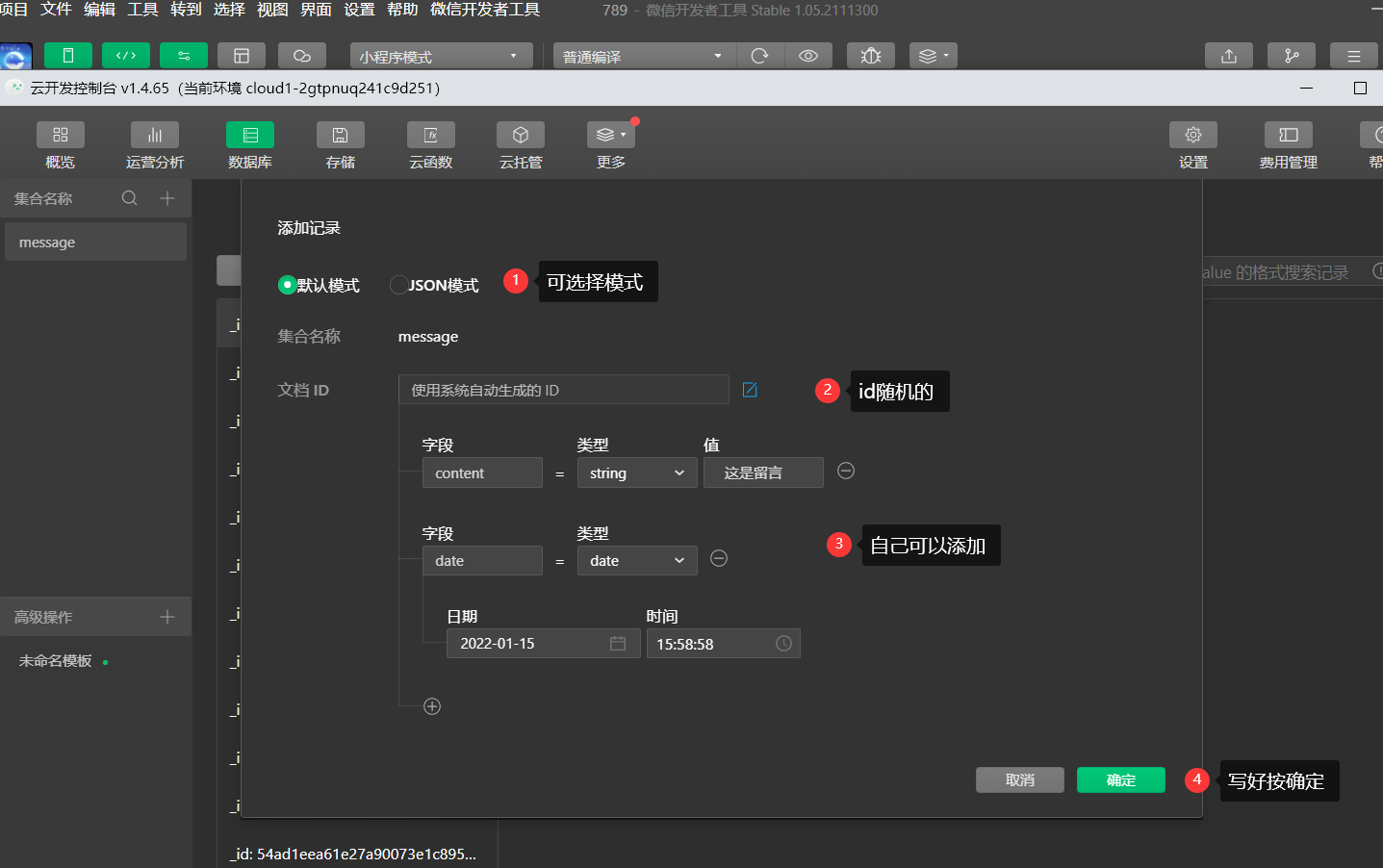
Task: Open the type dropdown showing string
Action: (637, 472)
